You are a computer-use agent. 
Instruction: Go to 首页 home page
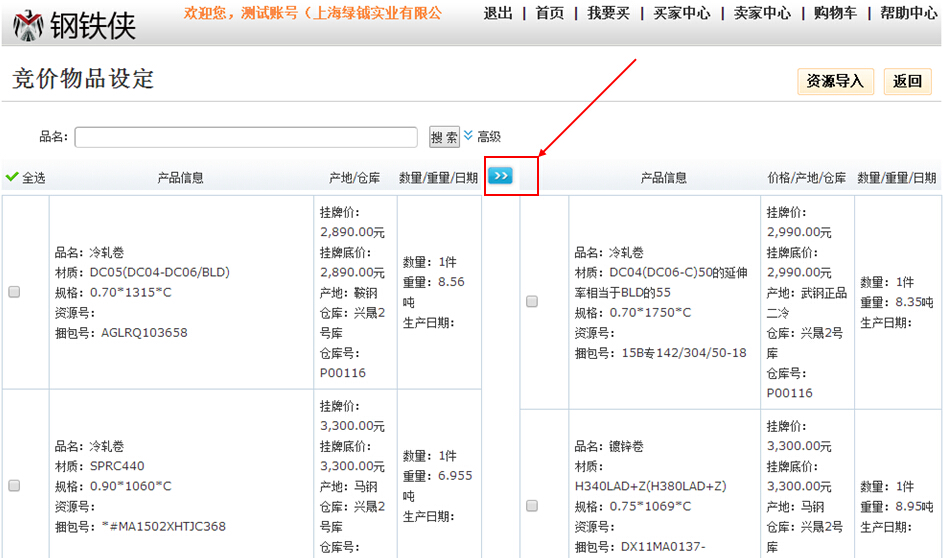[550, 13]
